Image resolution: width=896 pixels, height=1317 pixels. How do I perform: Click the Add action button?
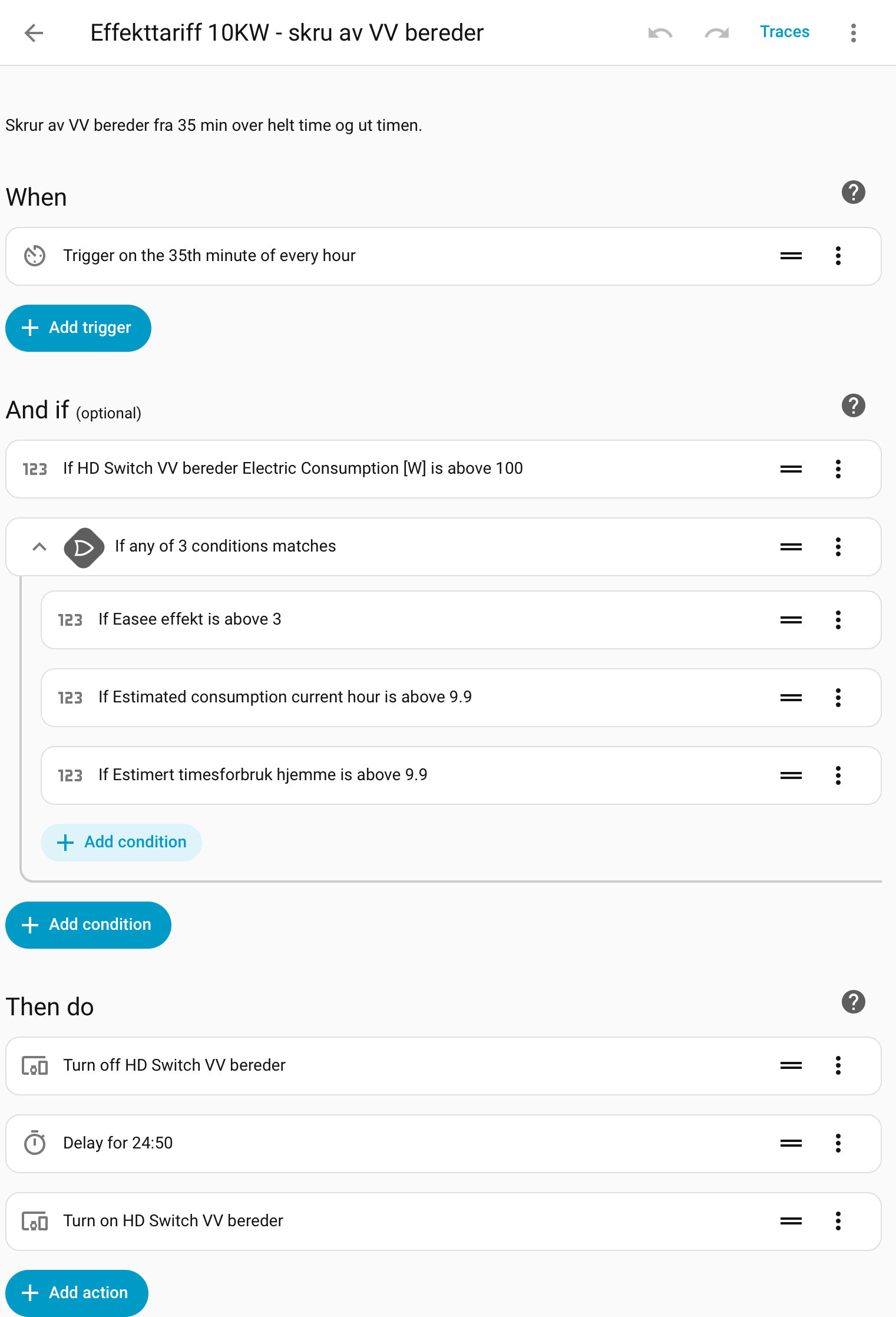77,1293
